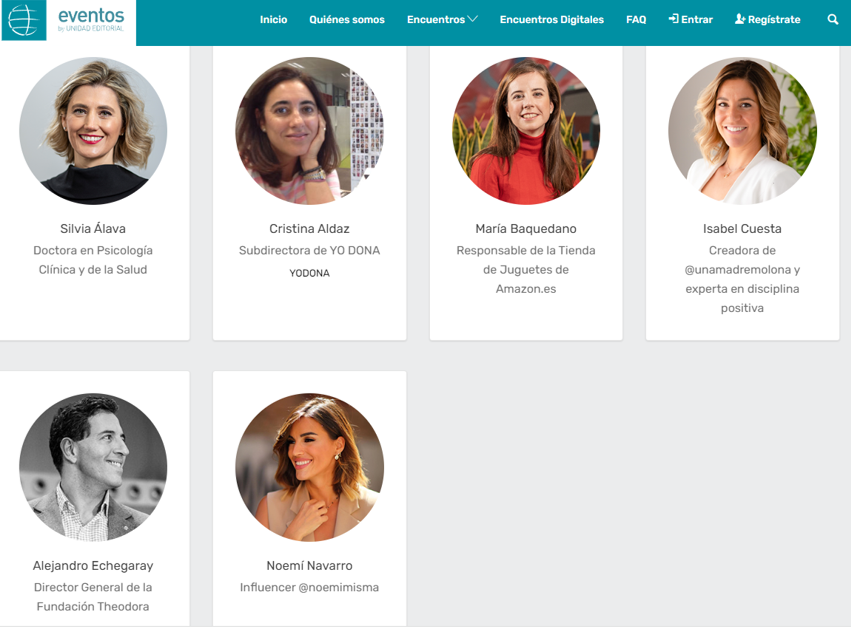Open Encuentros Digitales section
Viewport: 851px width, 628px height.
tap(552, 20)
